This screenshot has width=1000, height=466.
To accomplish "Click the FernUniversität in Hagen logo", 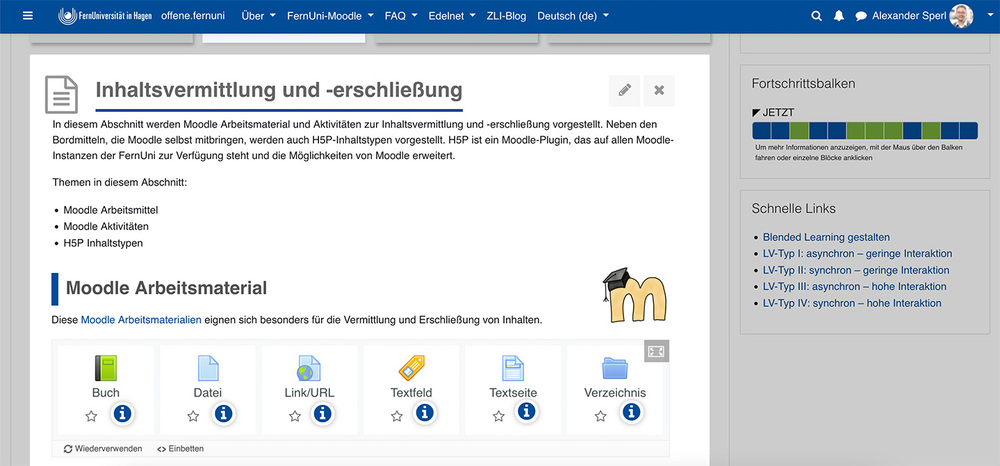I will (x=105, y=16).
